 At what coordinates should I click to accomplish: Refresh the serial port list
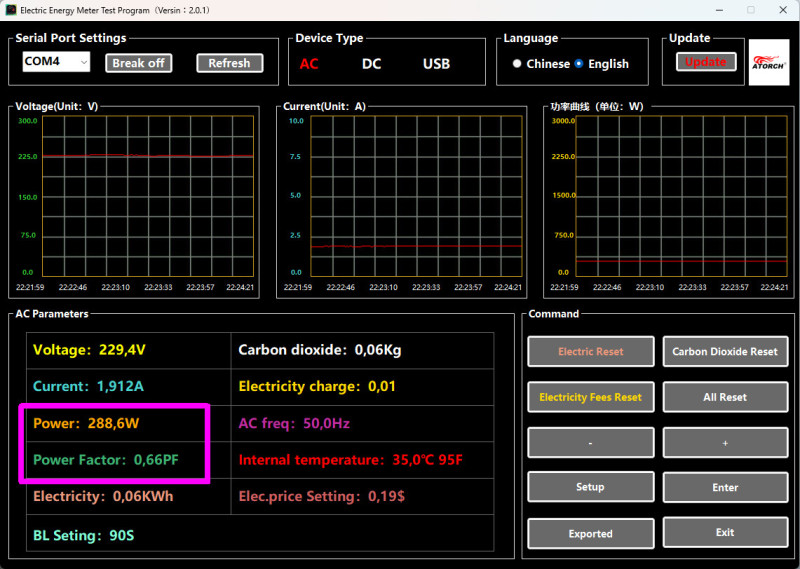coord(229,63)
